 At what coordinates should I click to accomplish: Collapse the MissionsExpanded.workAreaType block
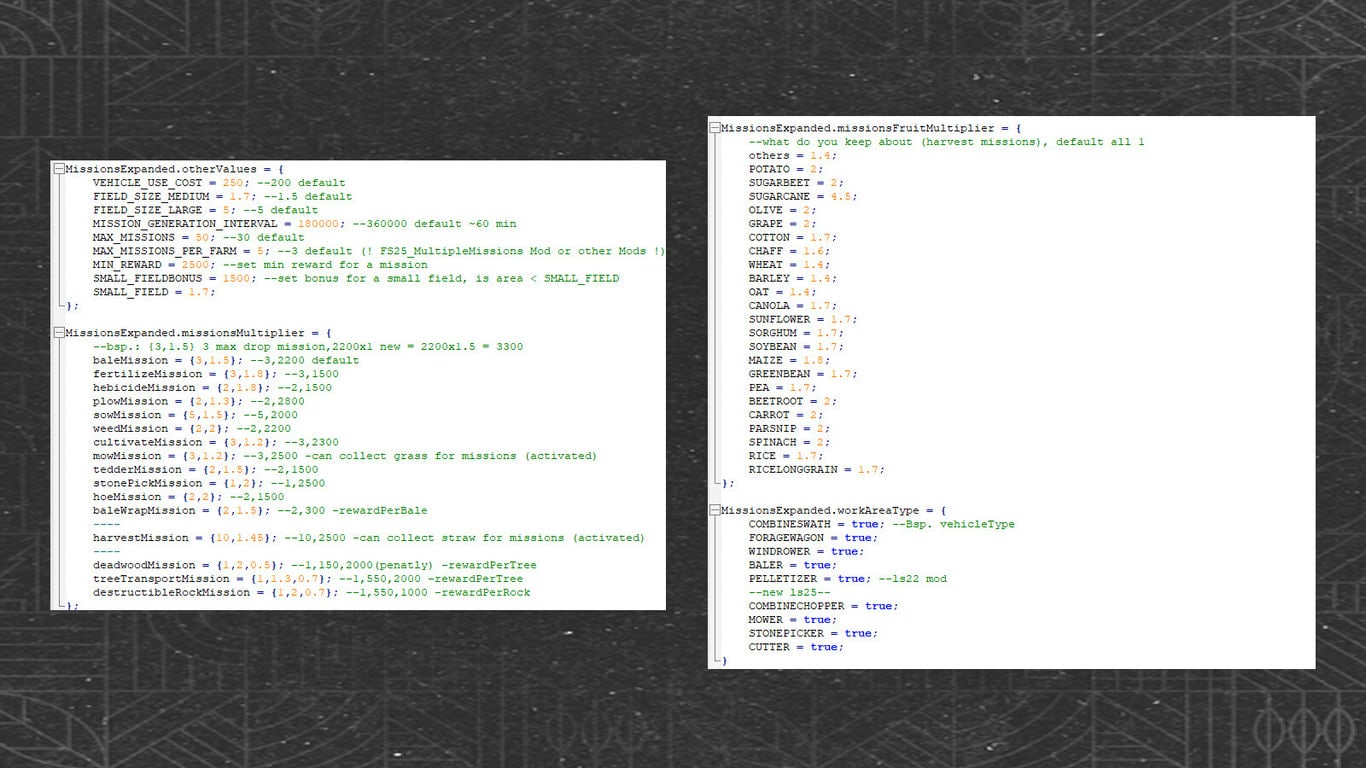coord(714,511)
